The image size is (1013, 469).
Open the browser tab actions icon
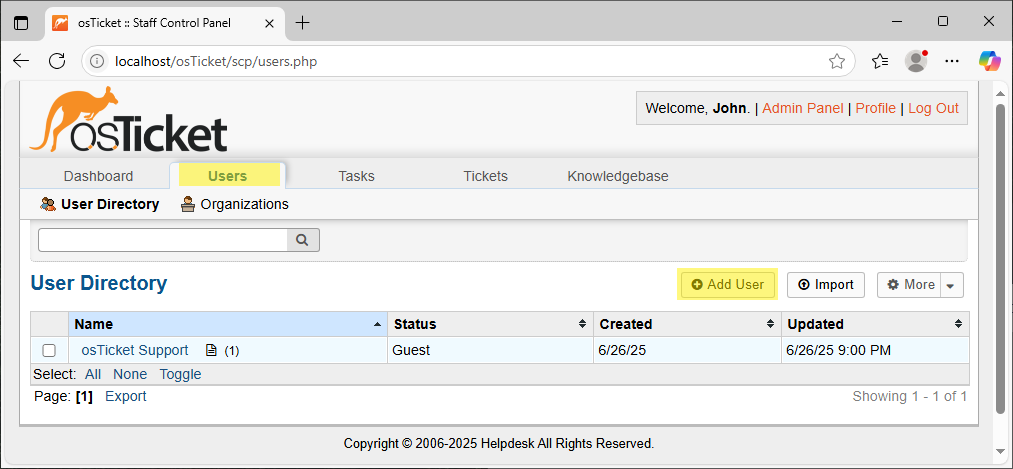click(x=21, y=23)
